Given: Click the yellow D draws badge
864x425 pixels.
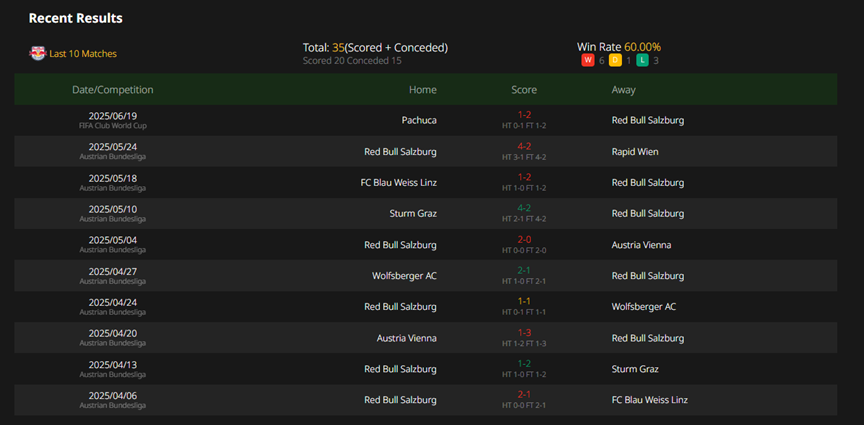Looking at the screenshot, I should pyautogui.click(x=615, y=60).
